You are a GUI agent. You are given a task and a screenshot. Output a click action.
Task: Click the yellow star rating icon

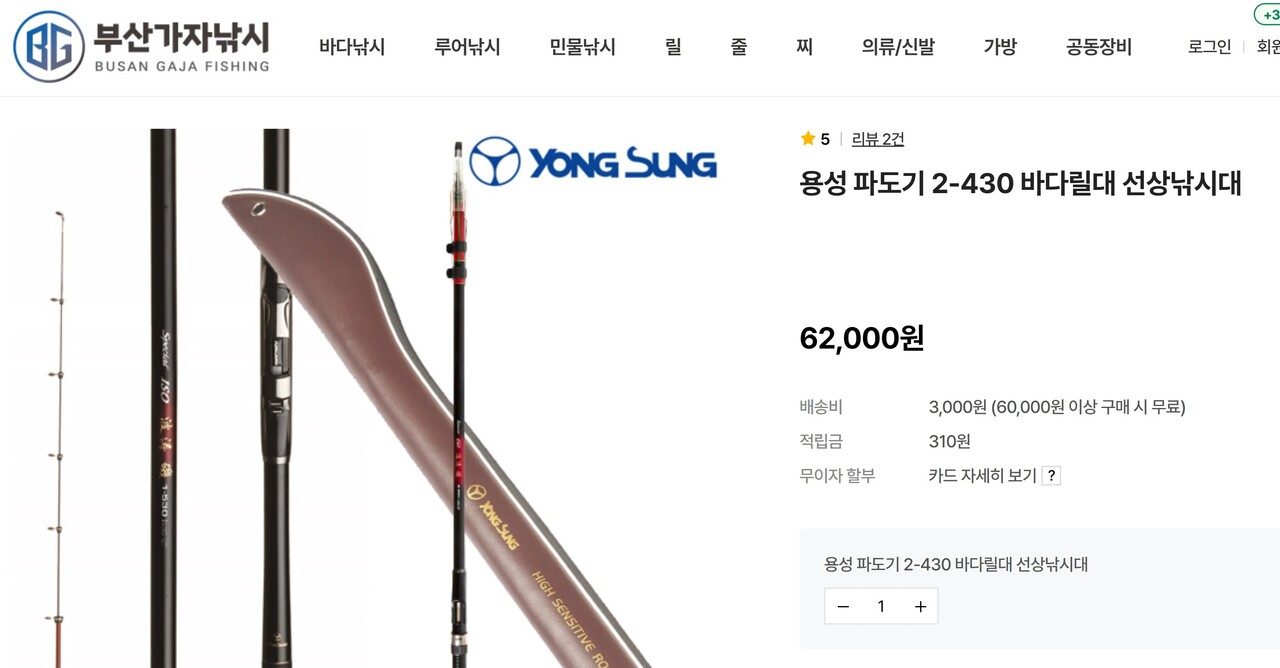pyautogui.click(x=808, y=139)
